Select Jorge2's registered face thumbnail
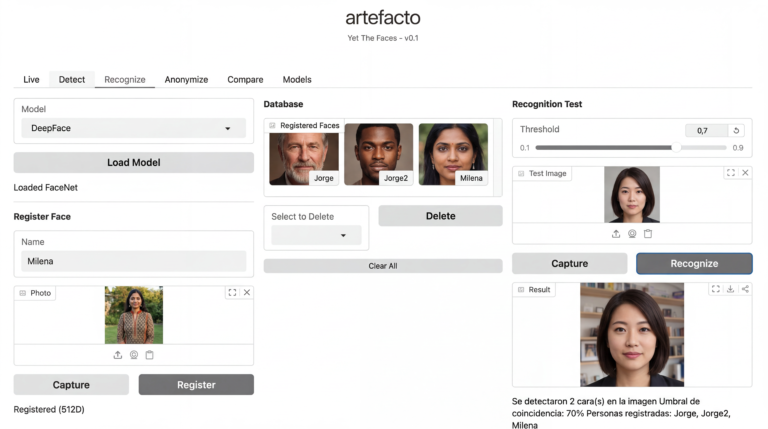 378,154
